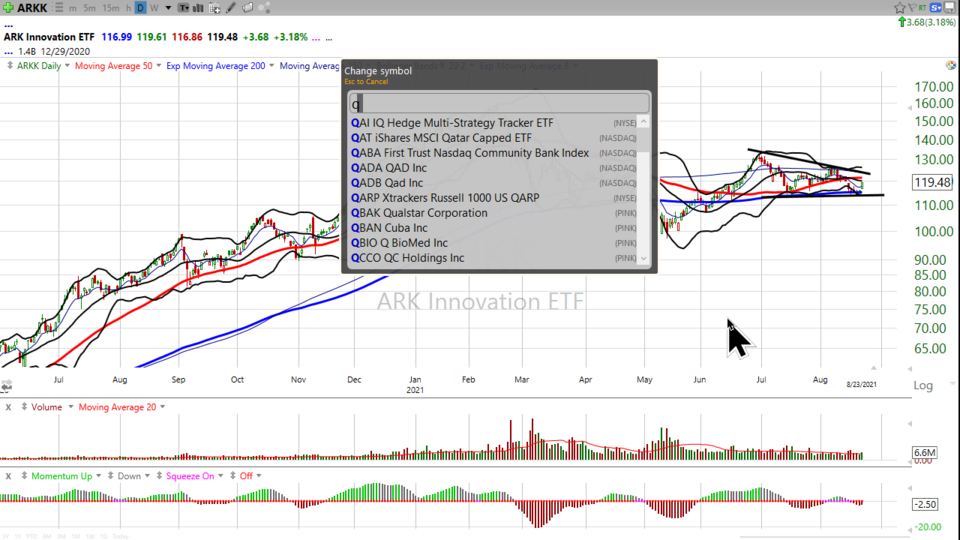Select the text annotation tool icon

pyautogui.click(x=183, y=8)
